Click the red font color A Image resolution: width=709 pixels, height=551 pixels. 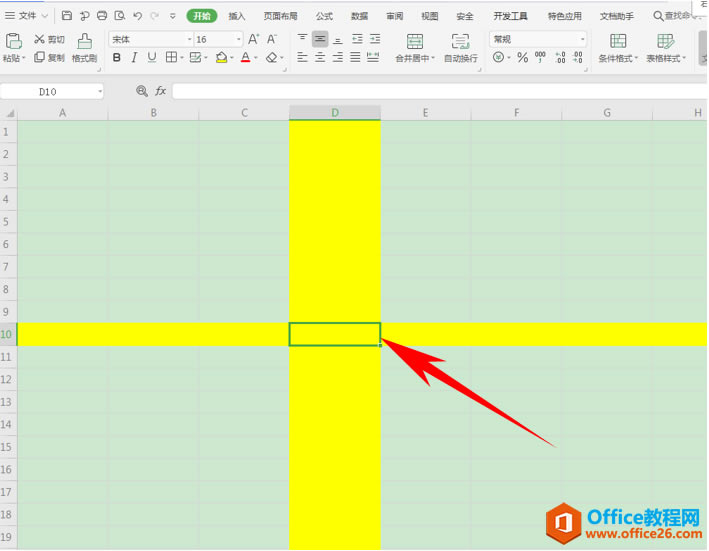[246, 57]
